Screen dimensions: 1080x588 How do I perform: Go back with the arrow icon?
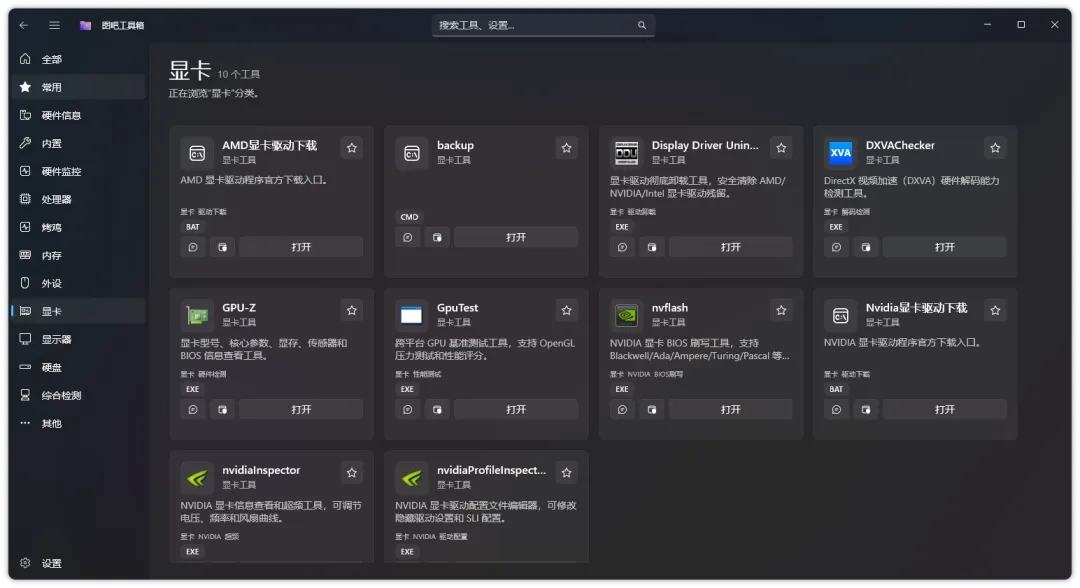[24, 25]
